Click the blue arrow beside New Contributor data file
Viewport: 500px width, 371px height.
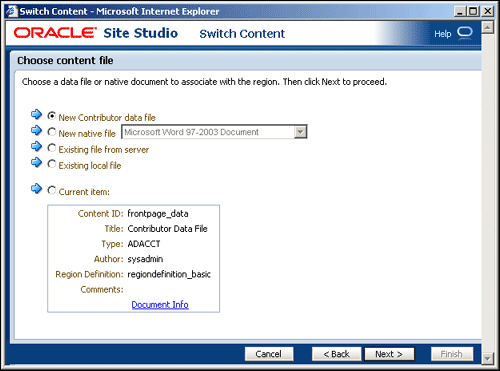[36, 114]
